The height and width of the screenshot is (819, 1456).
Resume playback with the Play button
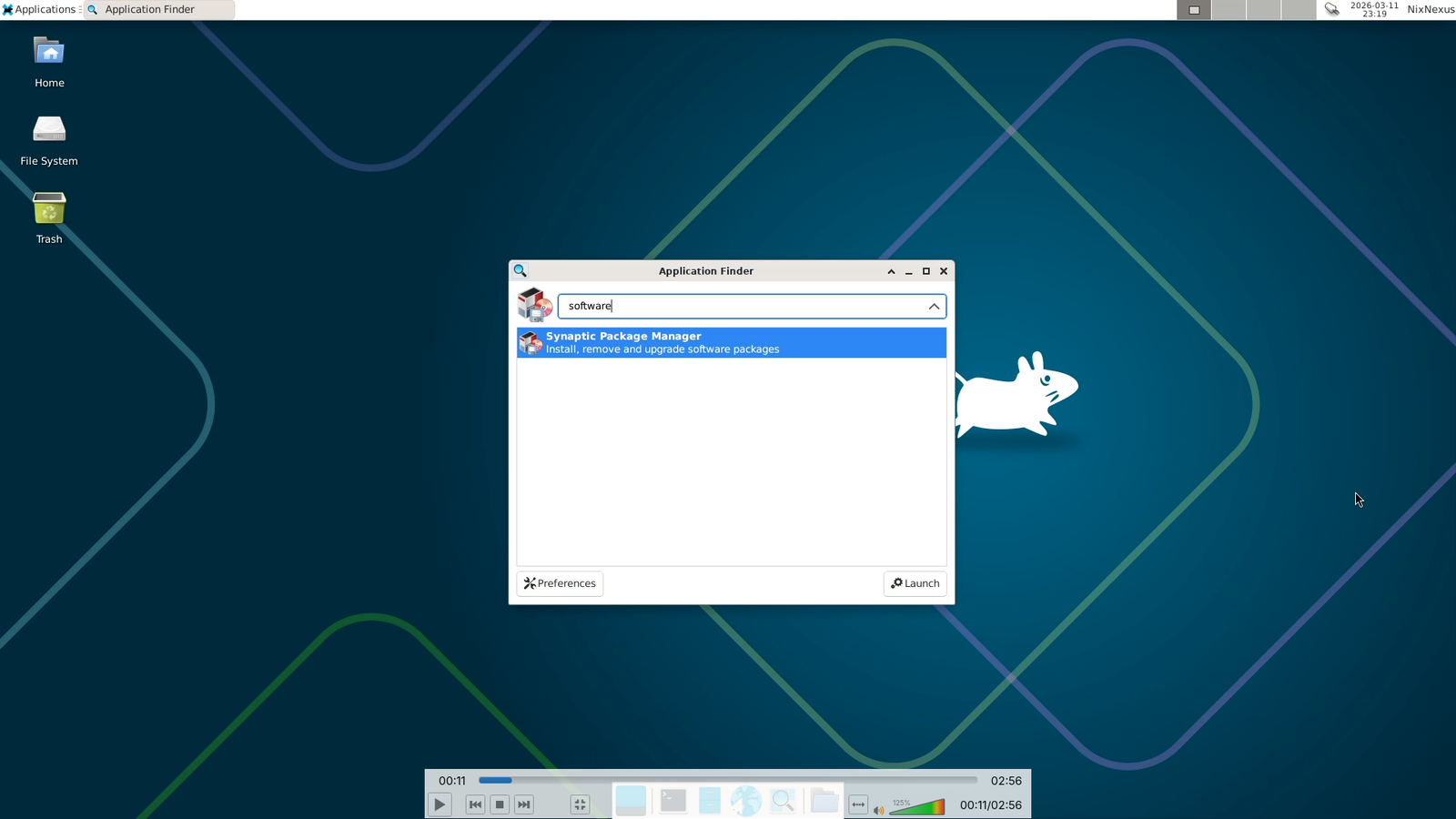pyautogui.click(x=440, y=804)
